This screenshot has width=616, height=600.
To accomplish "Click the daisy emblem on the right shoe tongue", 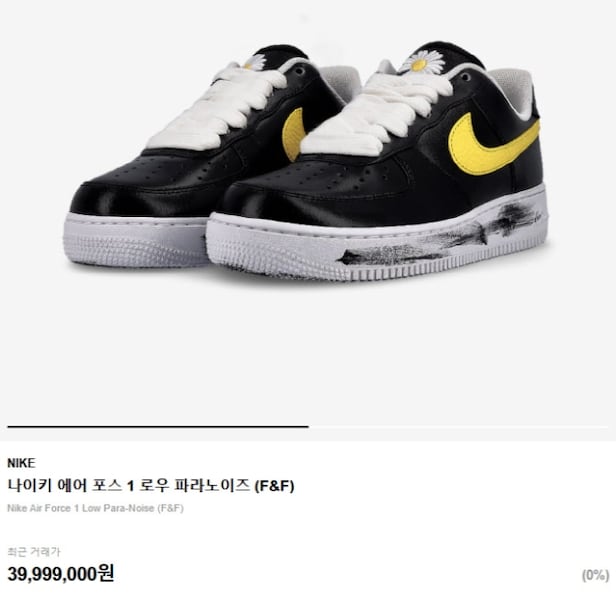I will 418,63.
